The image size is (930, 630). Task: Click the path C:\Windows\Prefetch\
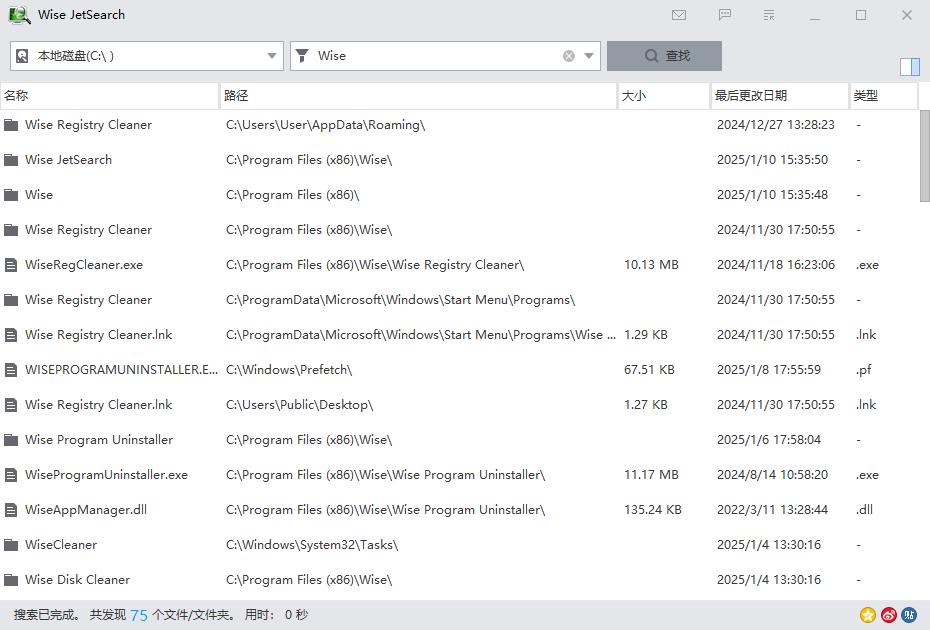coord(289,370)
